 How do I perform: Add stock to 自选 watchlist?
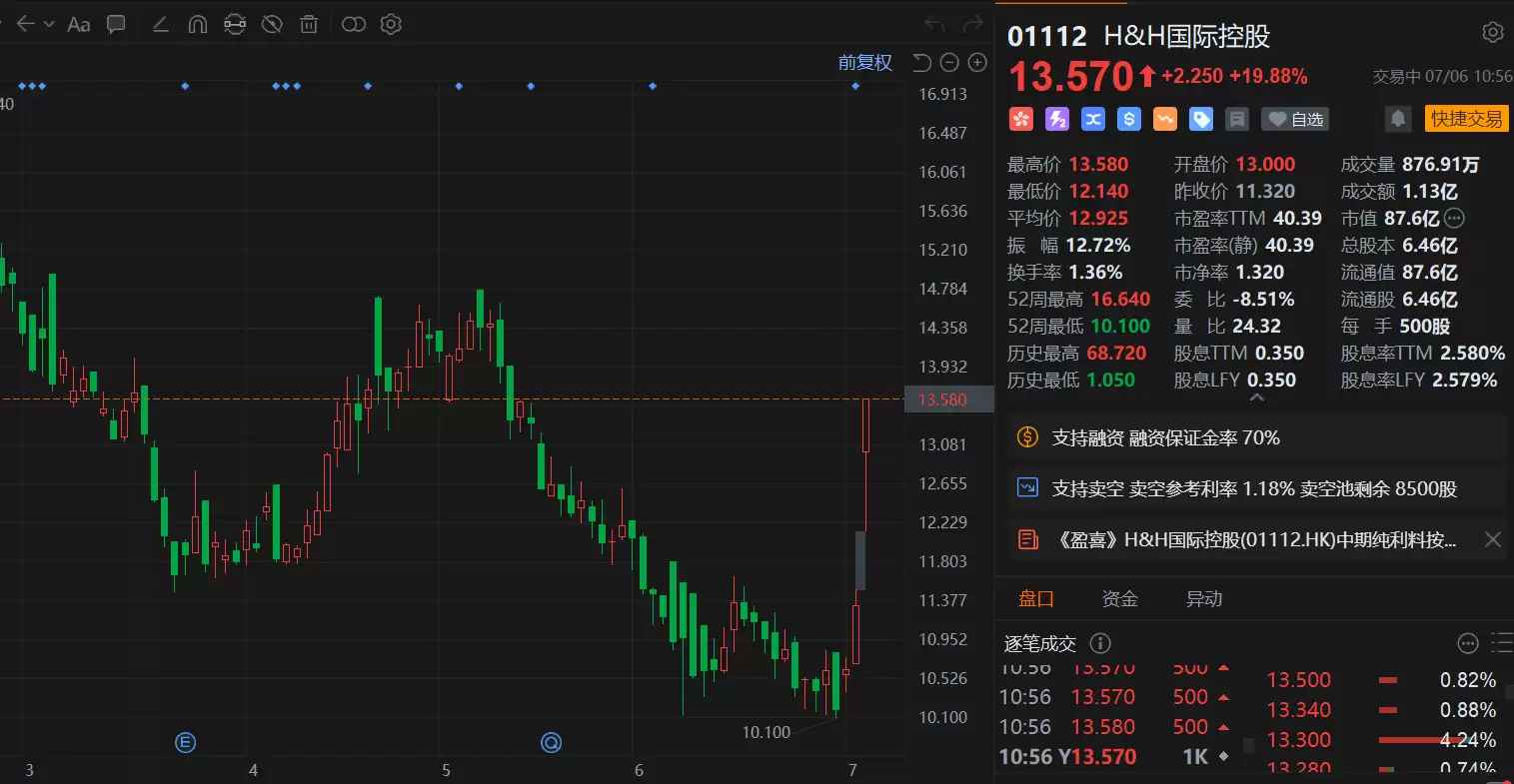pos(1296,120)
